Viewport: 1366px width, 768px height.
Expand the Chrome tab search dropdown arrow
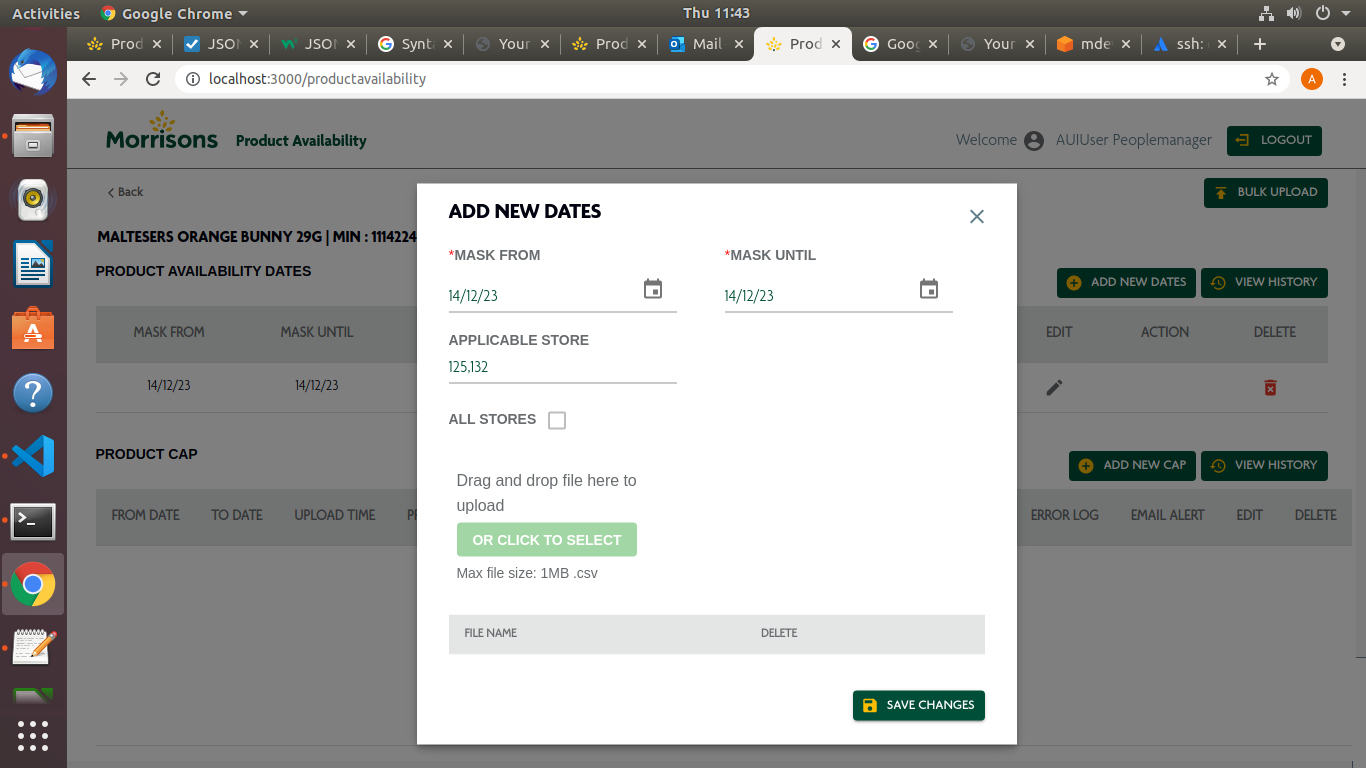pos(1338,44)
